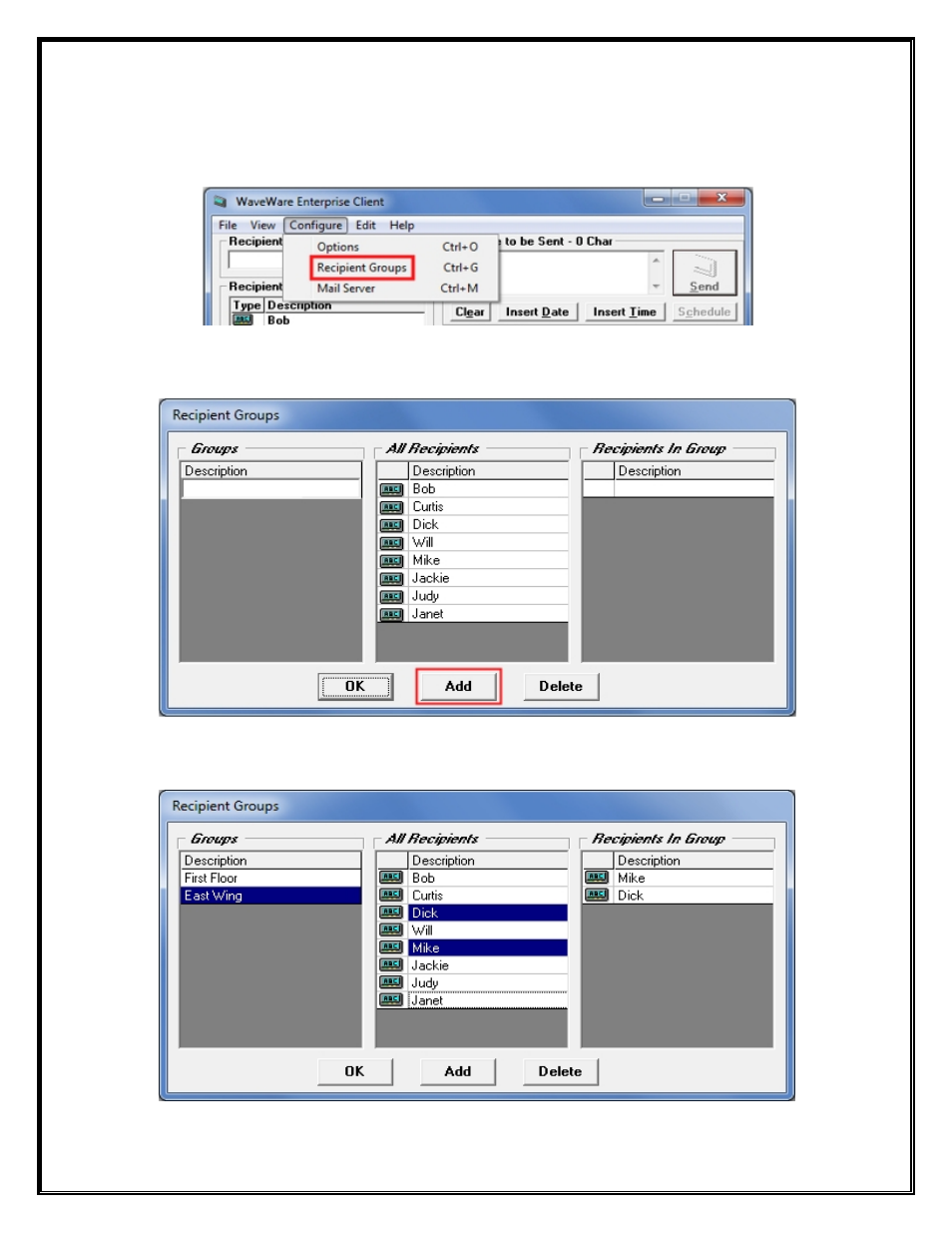Click the Send button
This screenshot has height=1233, width=952.
pos(705,273)
